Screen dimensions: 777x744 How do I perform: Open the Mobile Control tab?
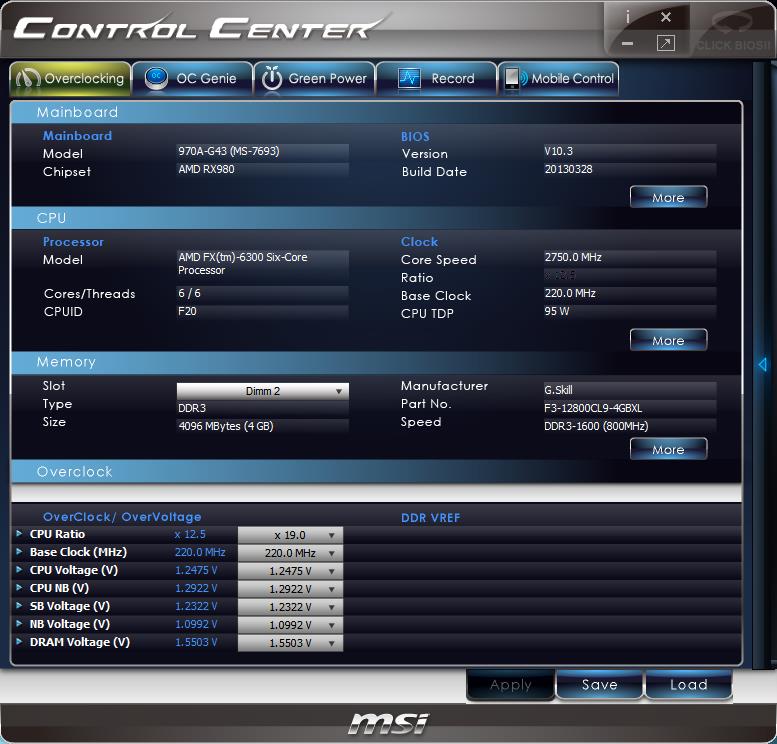tap(558, 78)
